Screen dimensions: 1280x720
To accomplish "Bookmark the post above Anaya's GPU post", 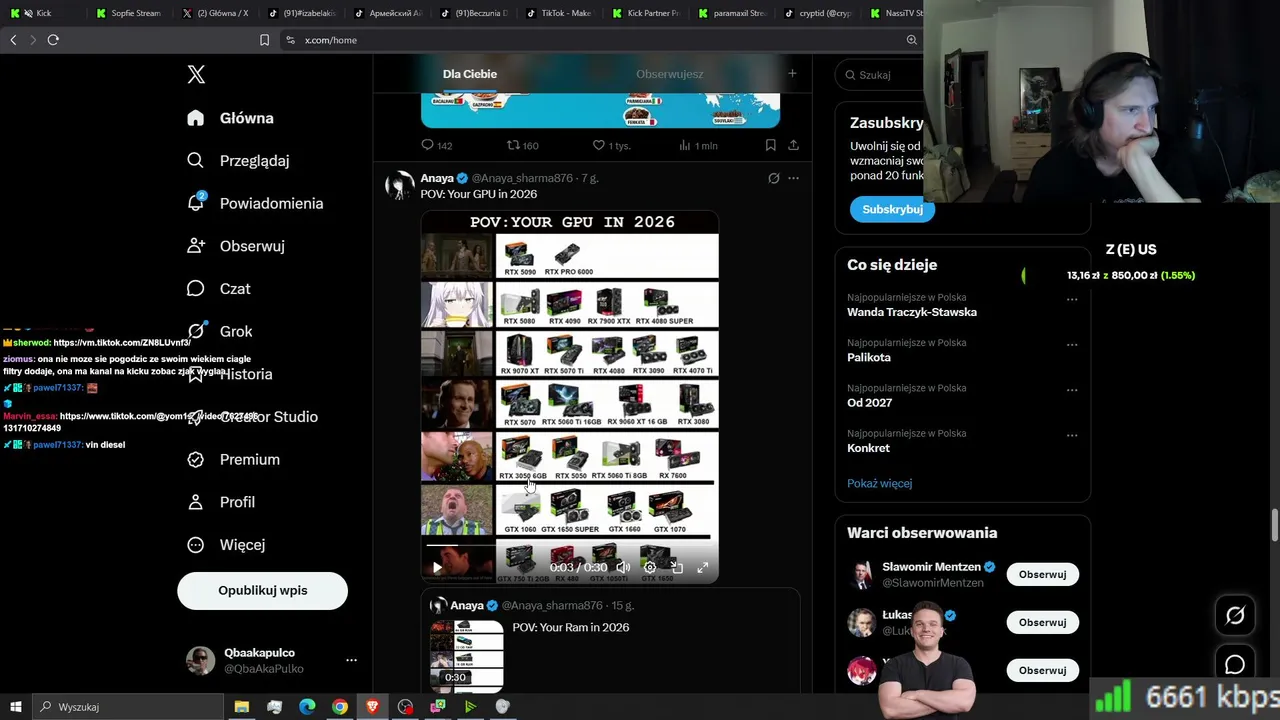I will [x=770, y=145].
